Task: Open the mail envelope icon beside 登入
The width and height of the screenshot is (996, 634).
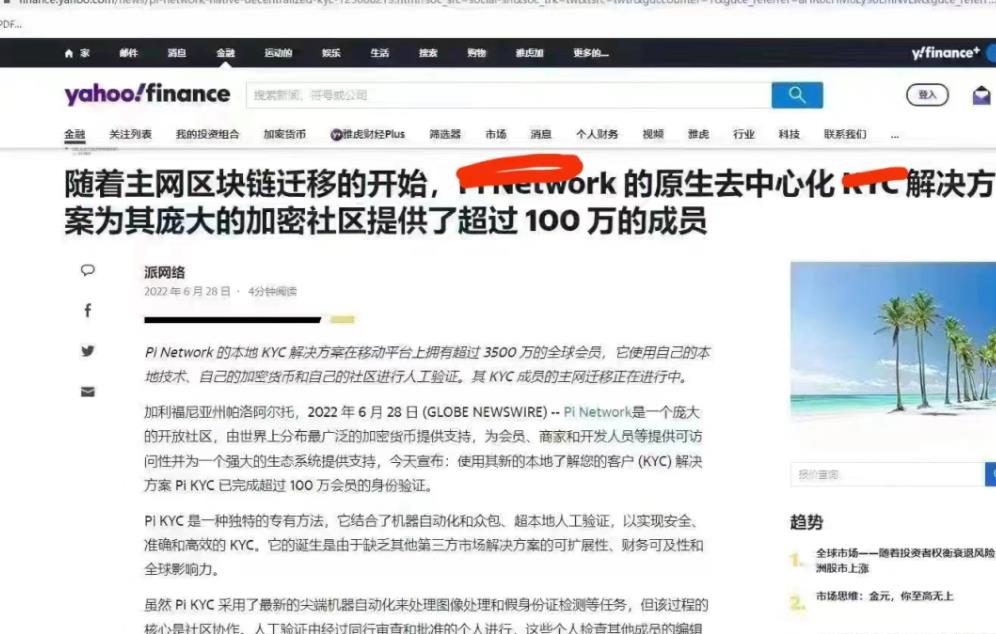Action: coord(981,95)
